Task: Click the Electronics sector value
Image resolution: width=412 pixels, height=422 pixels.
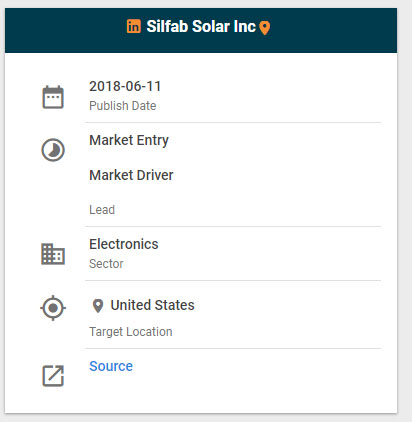Action: (x=124, y=244)
